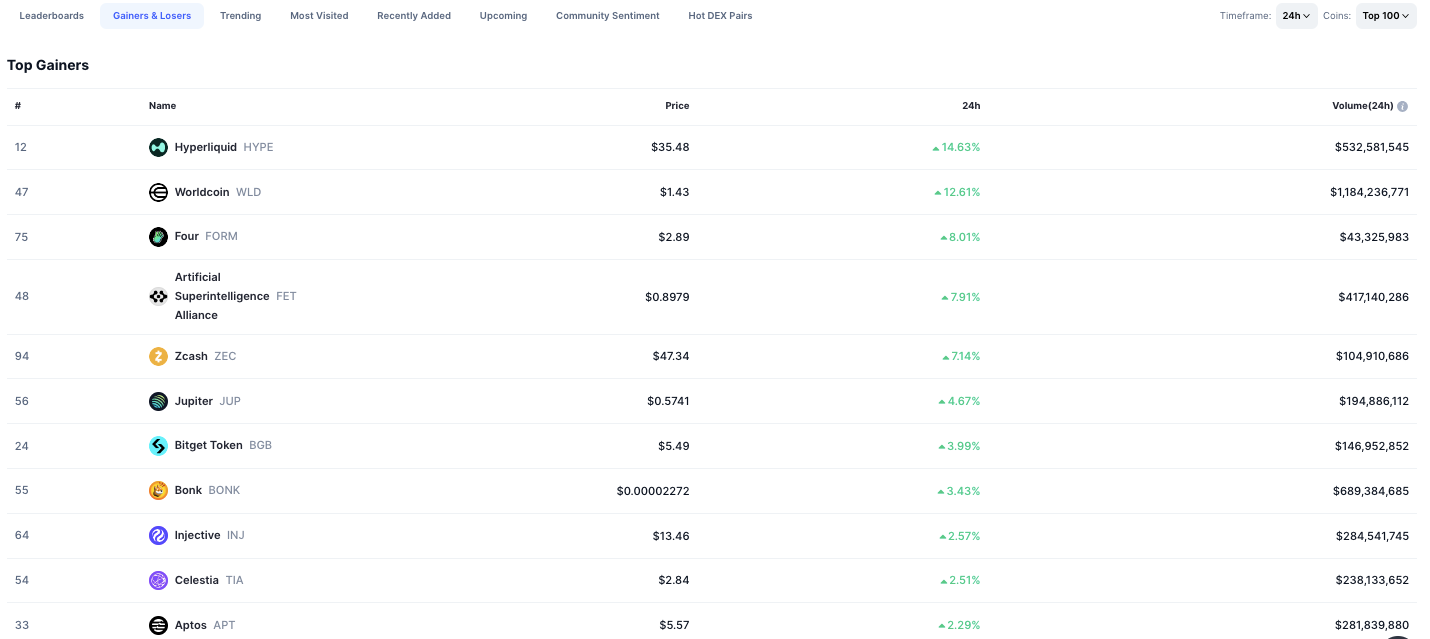The width and height of the screenshot is (1430, 639).
Task: Click the Celestia volume $238,133,652
Action: pos(1372,580)
